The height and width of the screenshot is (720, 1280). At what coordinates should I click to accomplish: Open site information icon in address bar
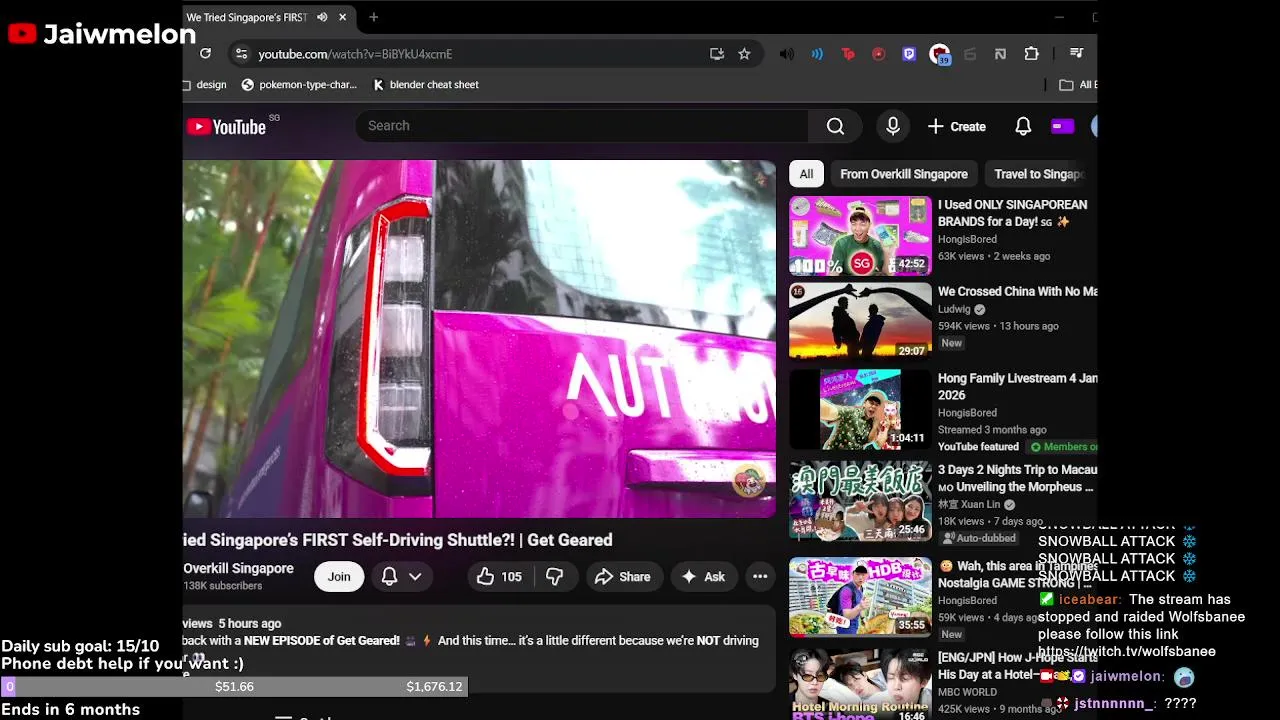[x=240, y=54]
